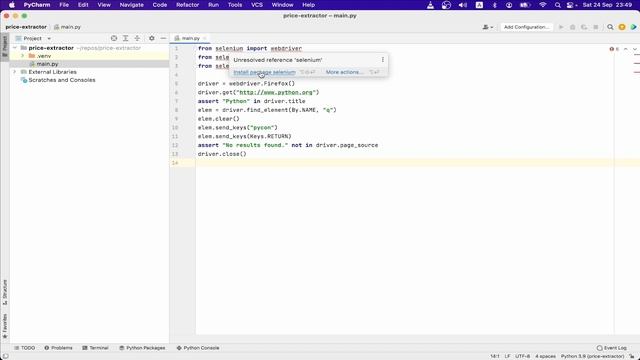Select External Libraries in project tree
This screenshot has width=640, height=360.
pos(52,72)
